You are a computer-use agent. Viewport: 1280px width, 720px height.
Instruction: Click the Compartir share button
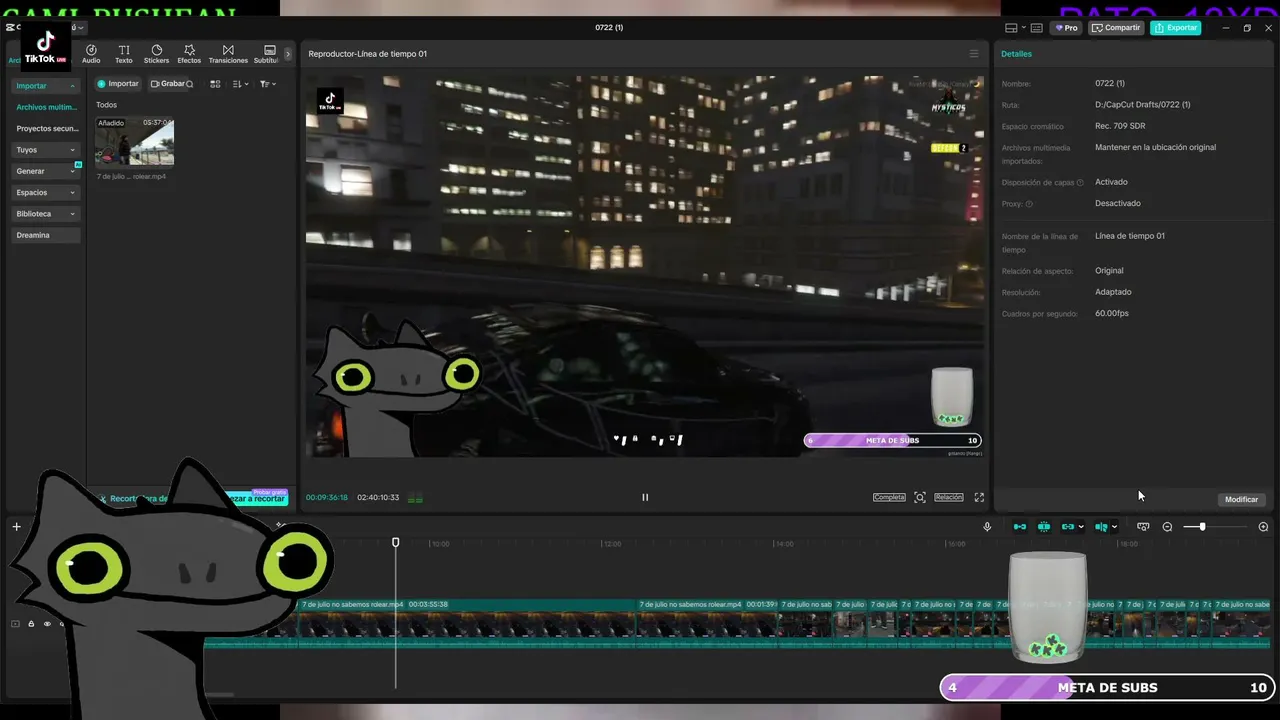point(1116,28)
